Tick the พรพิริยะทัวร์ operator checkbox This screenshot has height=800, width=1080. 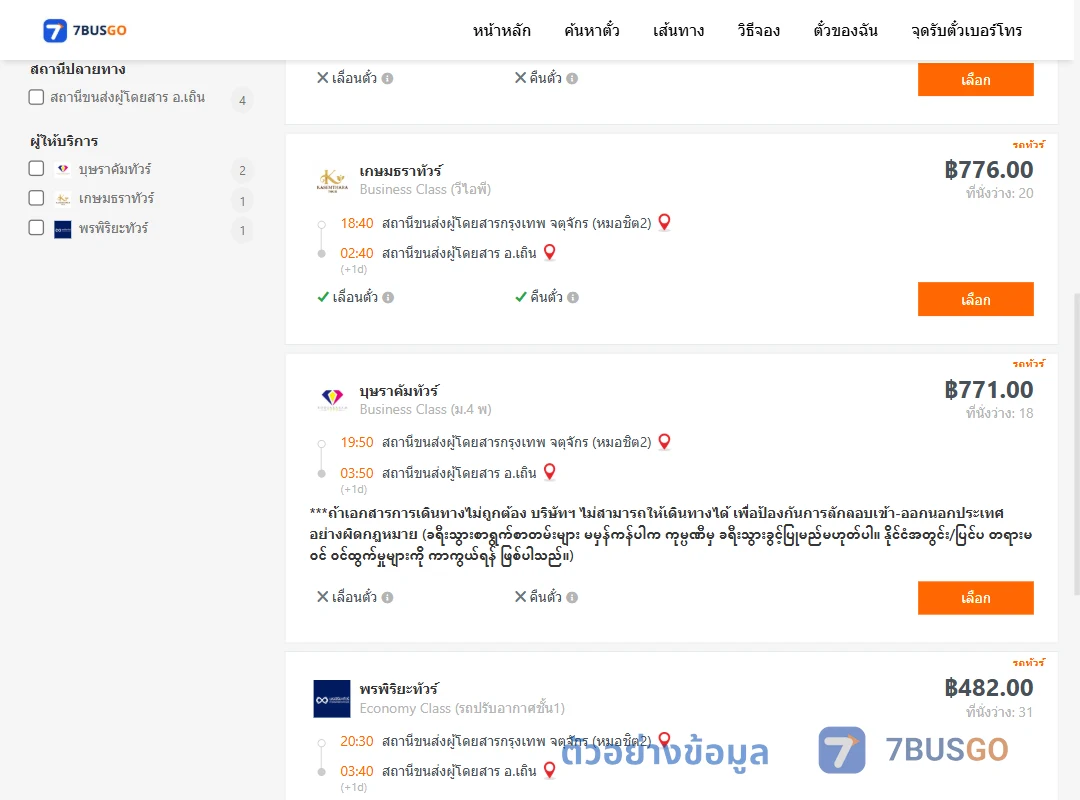click(37, 228)
